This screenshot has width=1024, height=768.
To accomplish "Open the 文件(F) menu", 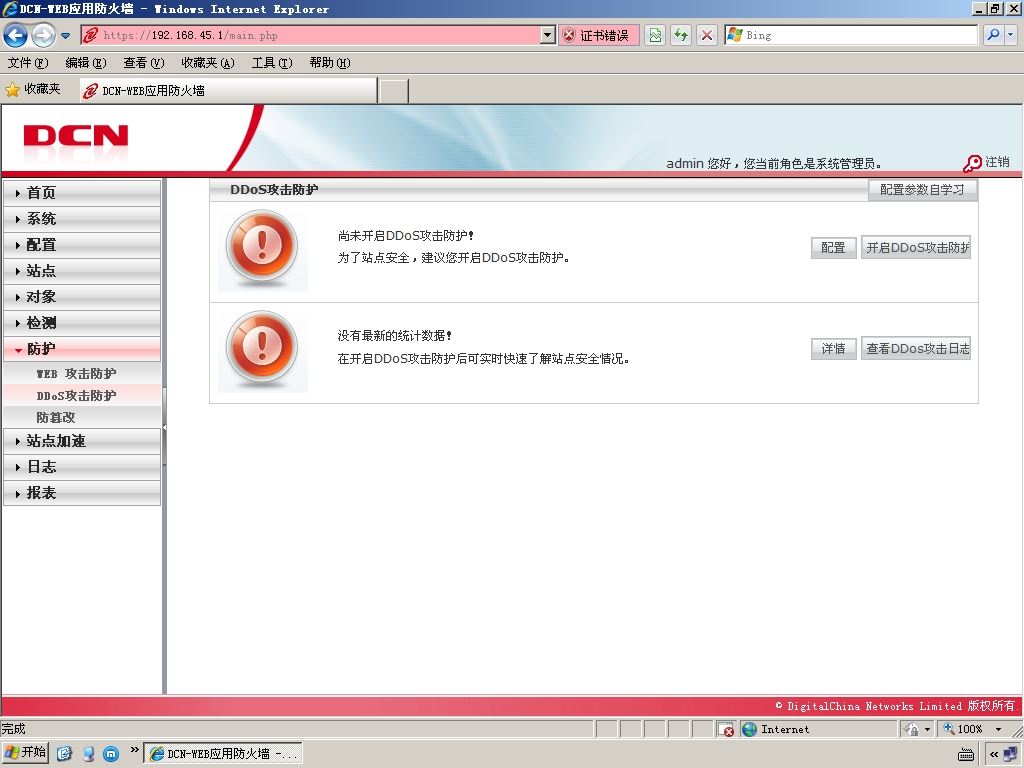I will pos(28,63).
